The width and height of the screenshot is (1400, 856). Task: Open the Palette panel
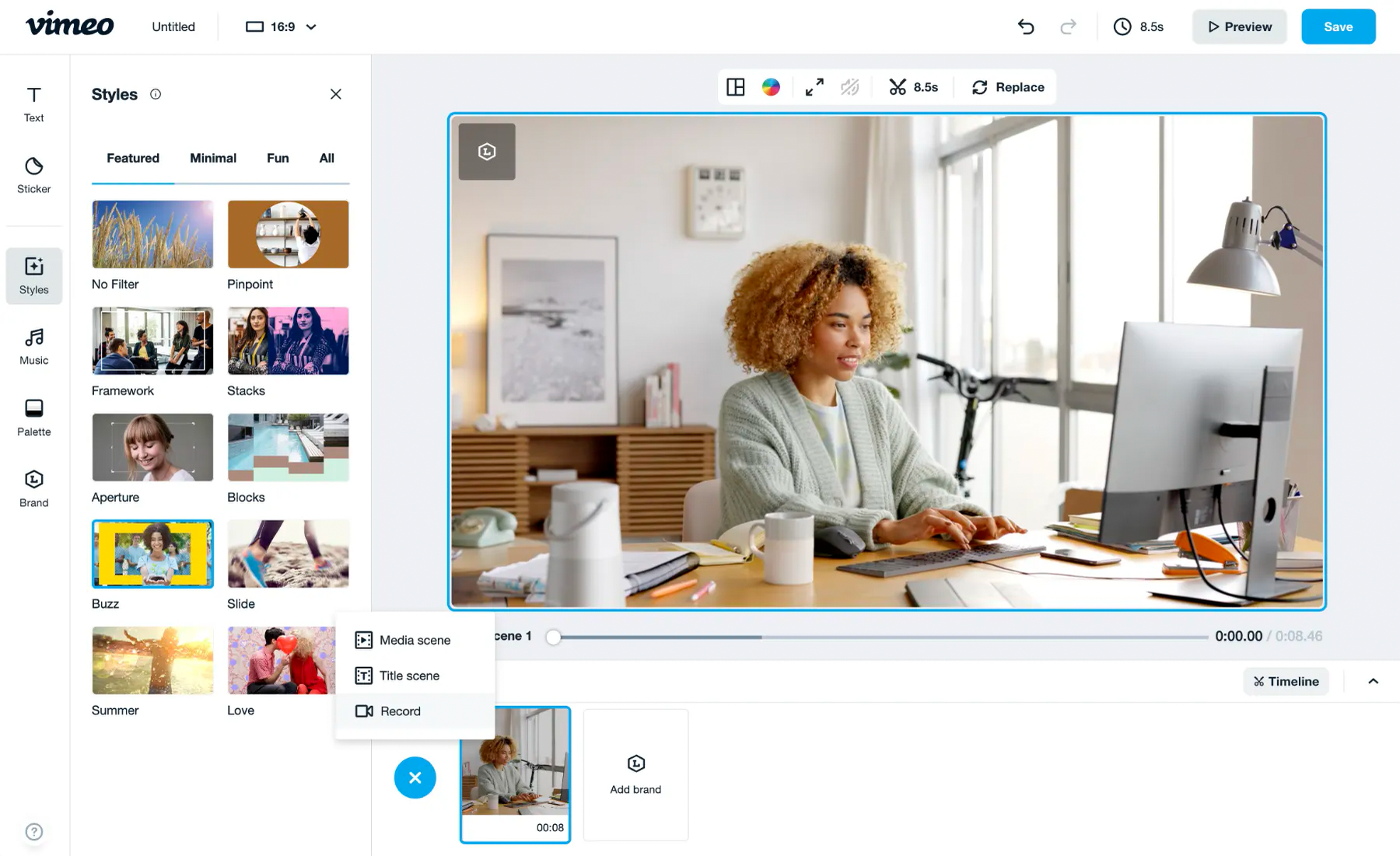click(33, 418)
